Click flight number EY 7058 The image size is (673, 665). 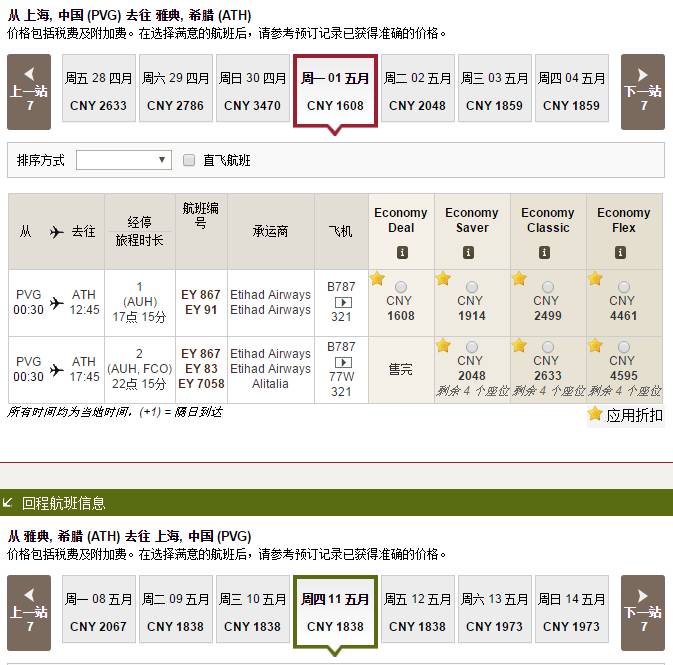pyautogui.click(x=201, y=384)
